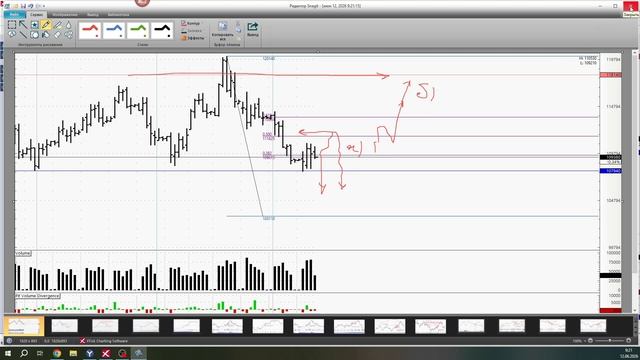Click the 'Volume' indicator label on chart
This screenshot has height=360, width=640.
(23, 253)
